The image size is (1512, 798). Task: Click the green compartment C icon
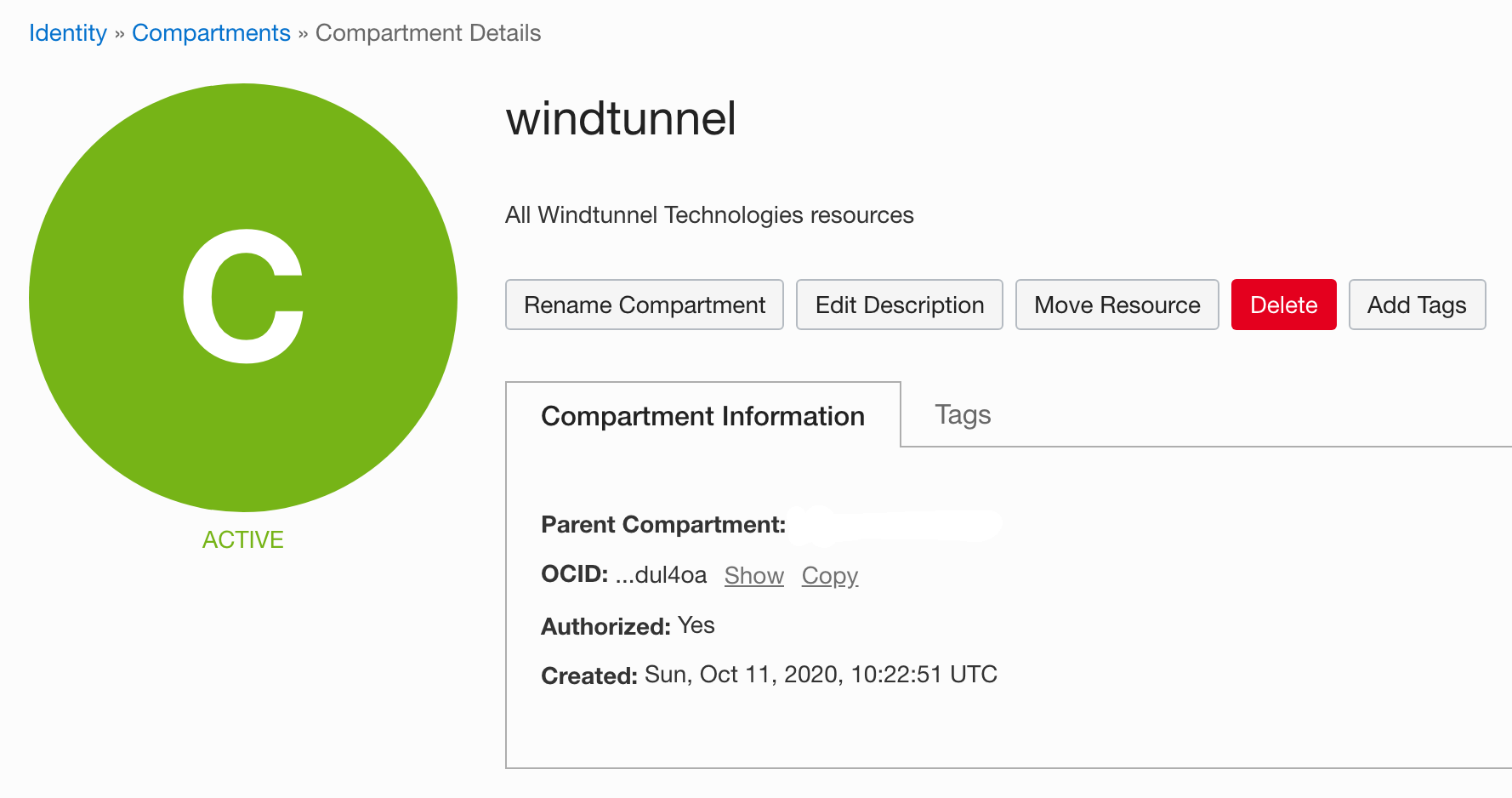243,298
